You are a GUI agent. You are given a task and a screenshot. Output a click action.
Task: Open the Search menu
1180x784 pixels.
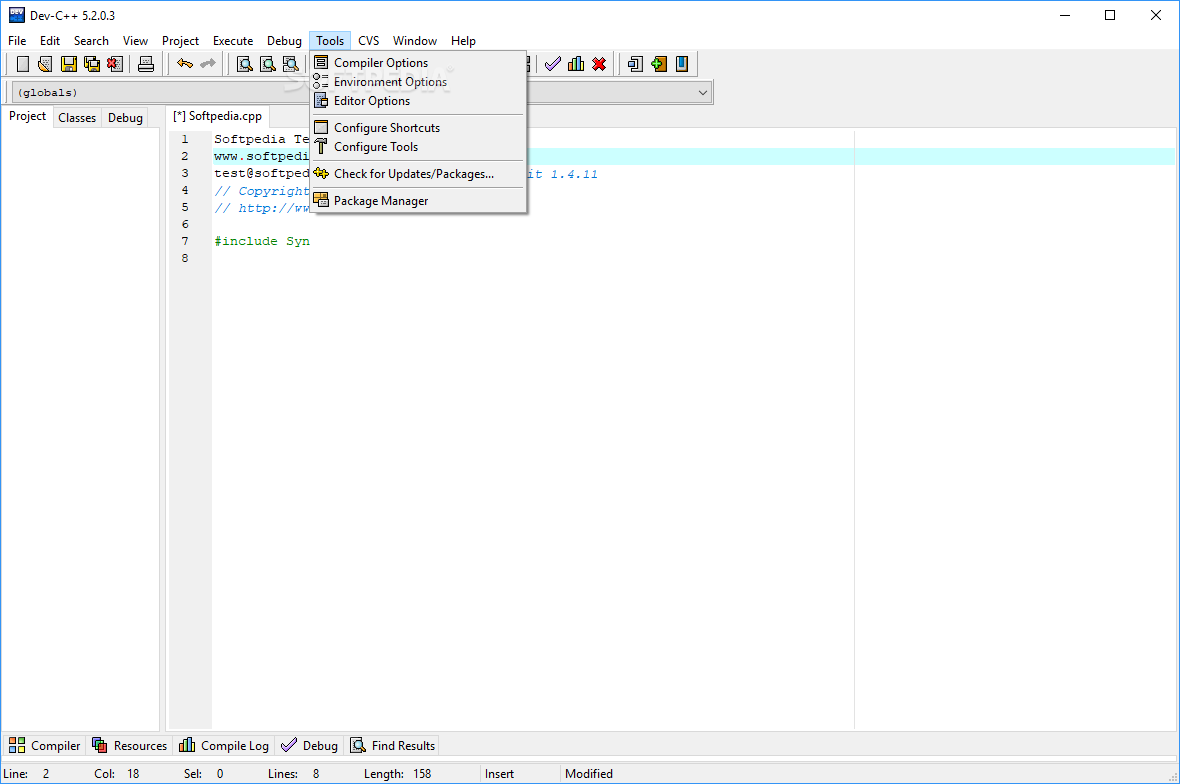tap(91, 41)
